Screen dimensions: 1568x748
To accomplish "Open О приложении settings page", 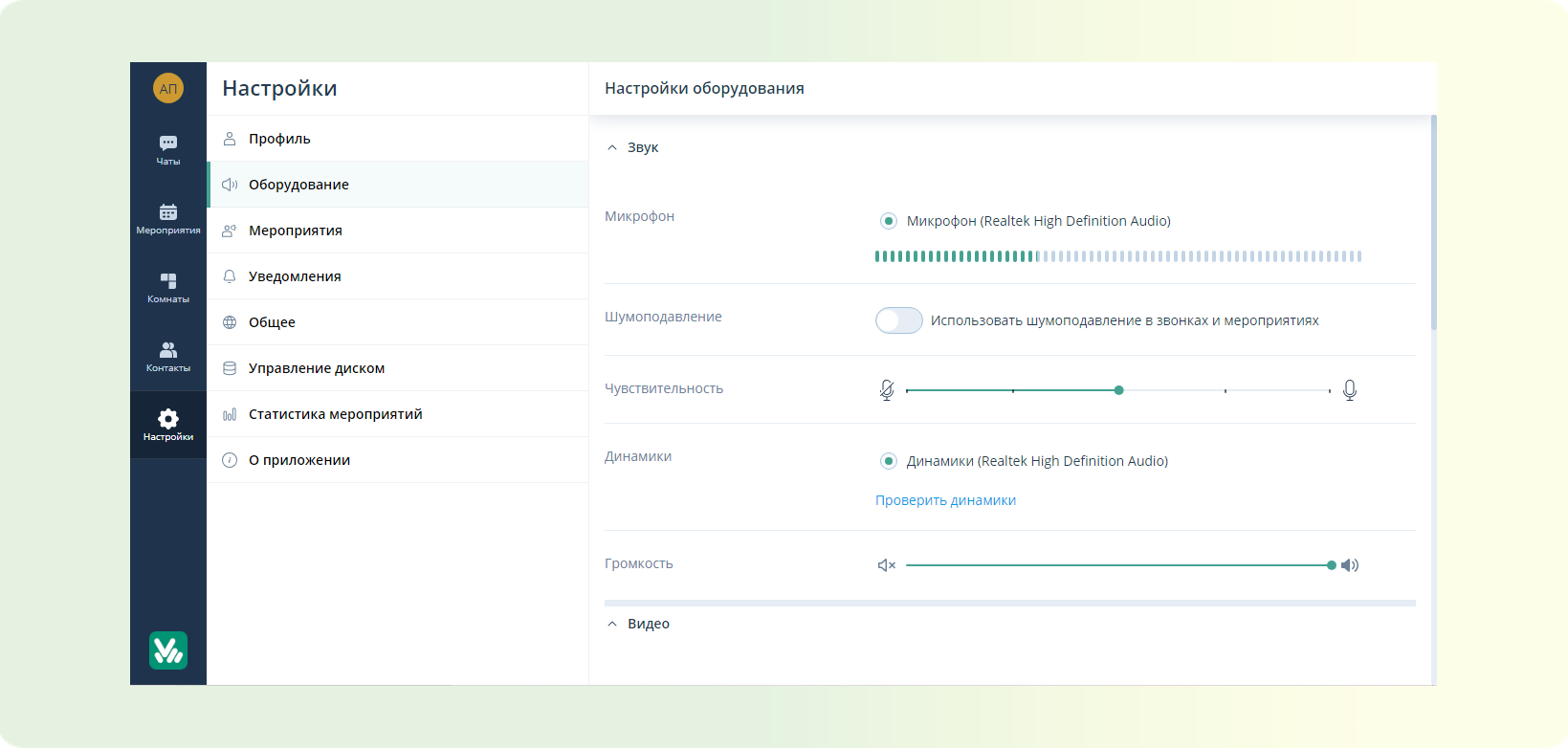I will (298, 460).
